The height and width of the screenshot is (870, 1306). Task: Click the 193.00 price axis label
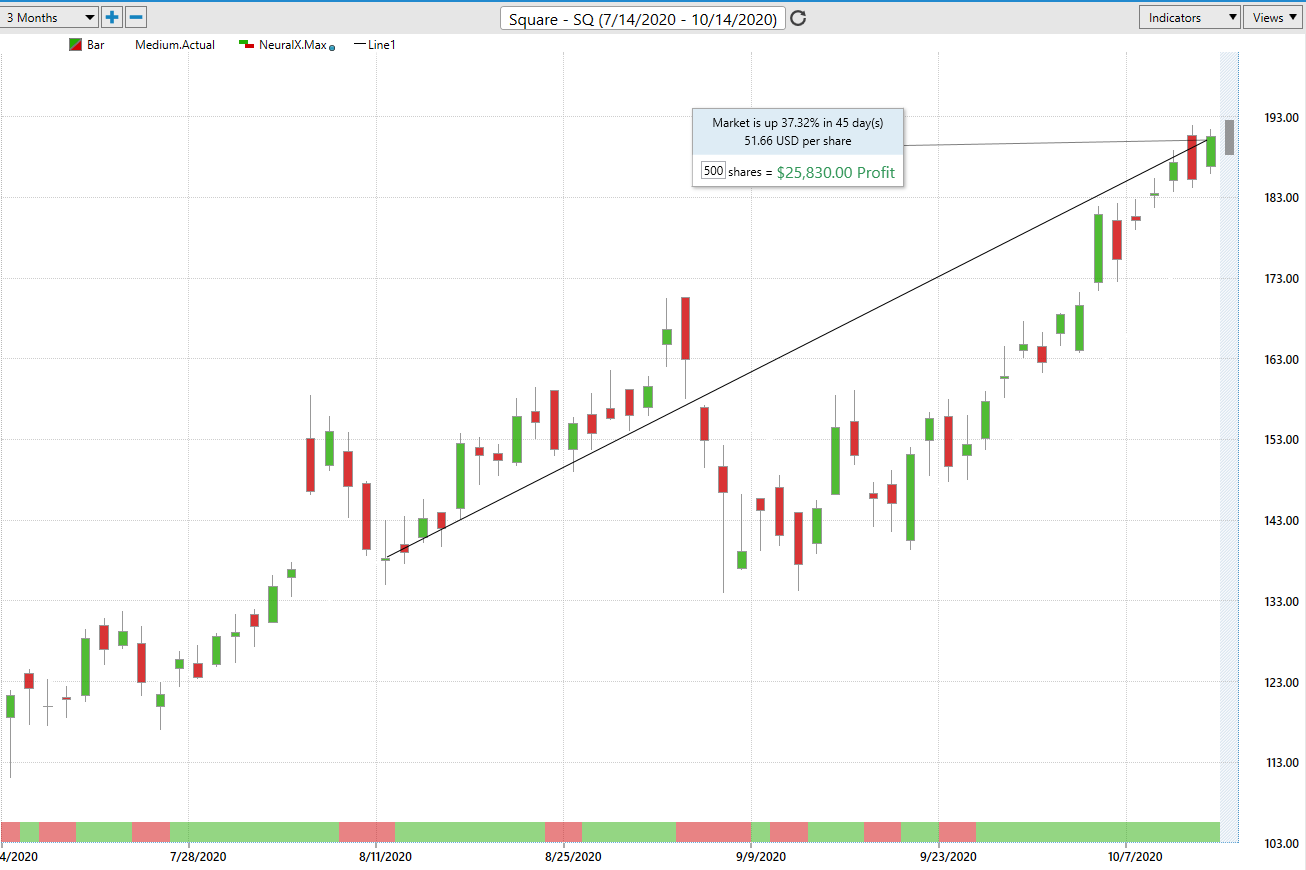point(1281,118)
